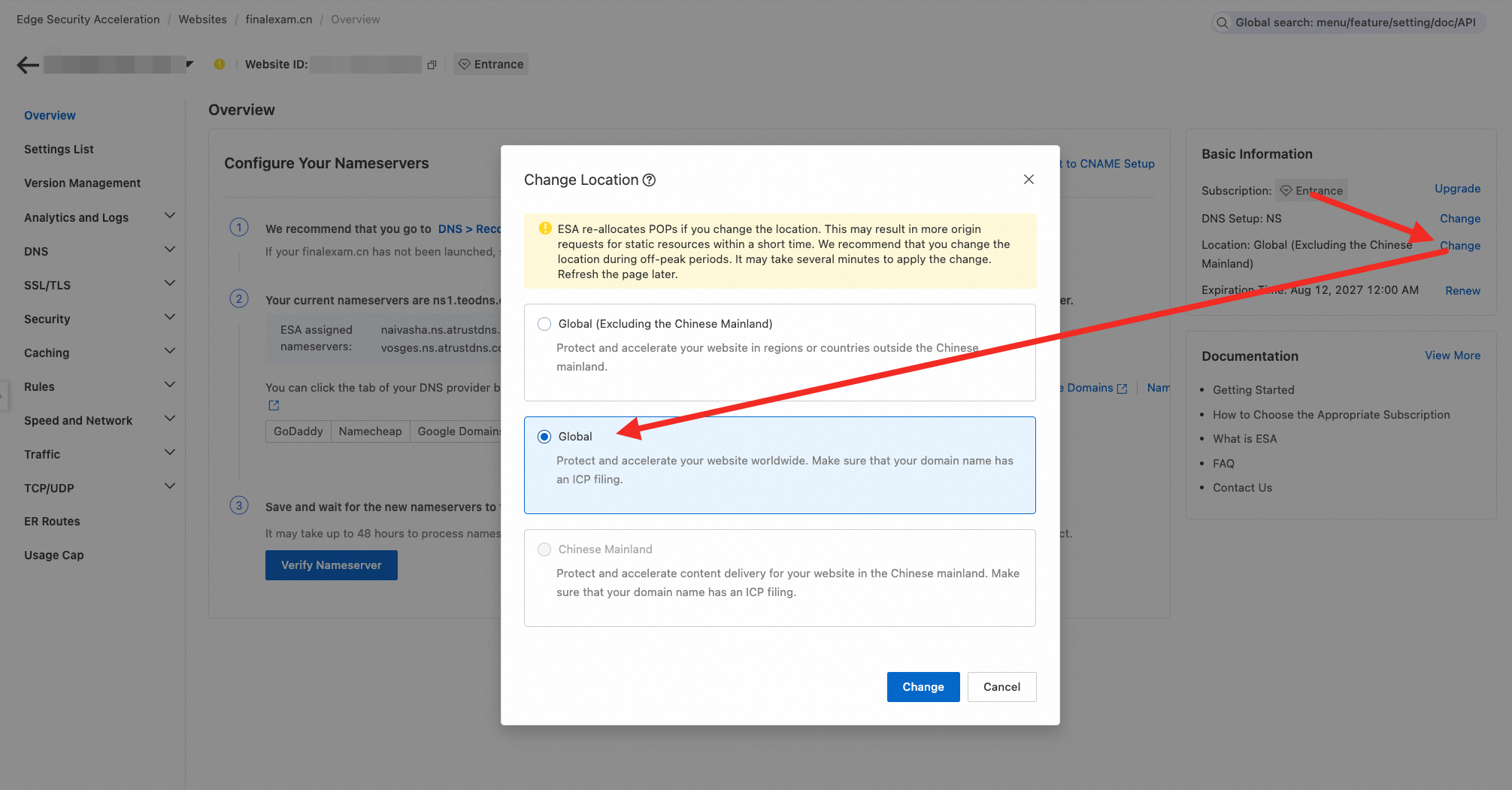Screen dimensions: 1512x790
Task: Open Usage Cap in sidebar
Action: point(53,555)
